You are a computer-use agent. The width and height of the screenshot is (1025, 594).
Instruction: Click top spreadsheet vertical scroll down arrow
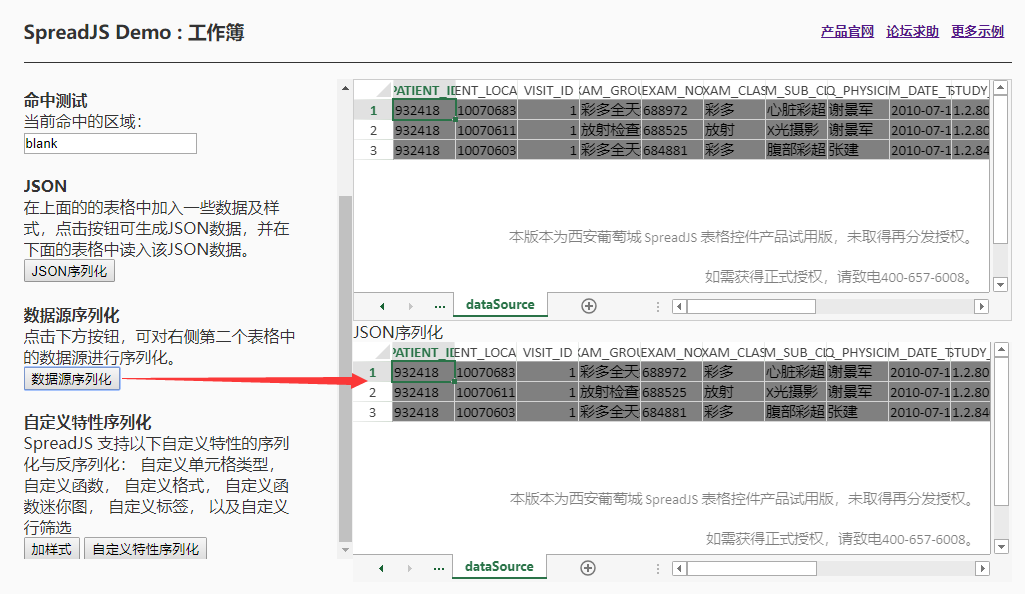click(x=1000, y=284)
